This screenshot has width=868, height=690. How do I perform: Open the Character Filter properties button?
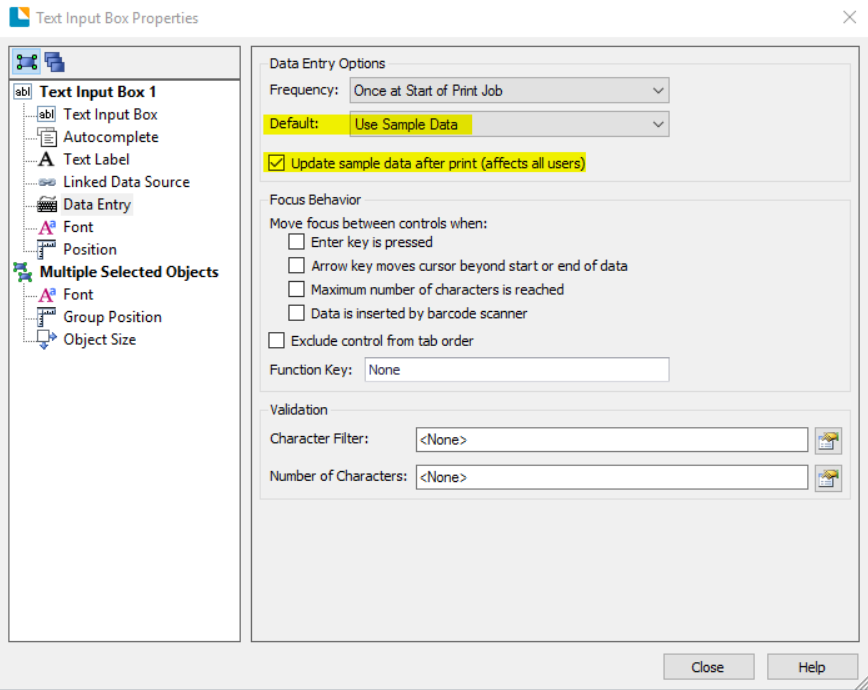[x=828, y=440]
